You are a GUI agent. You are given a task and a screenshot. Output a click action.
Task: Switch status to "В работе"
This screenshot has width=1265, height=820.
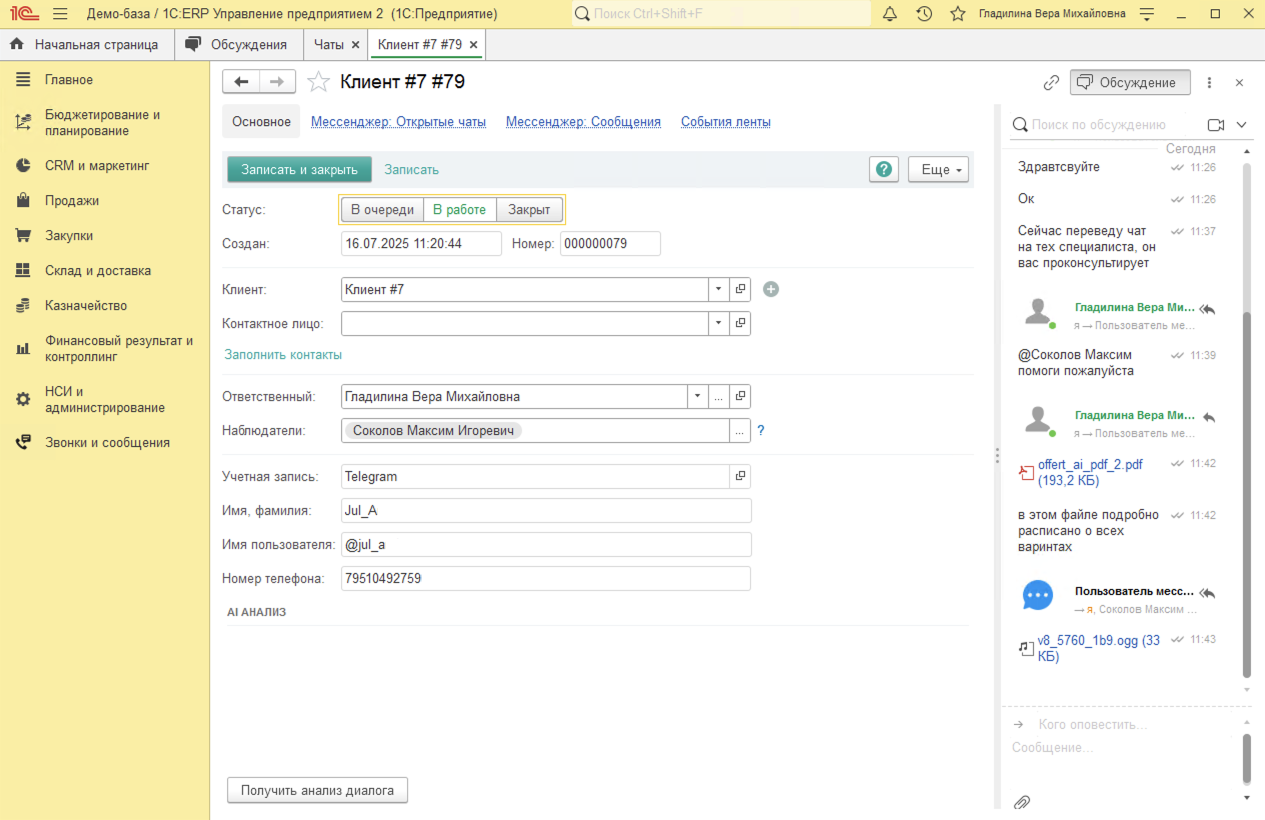(459, 210)
